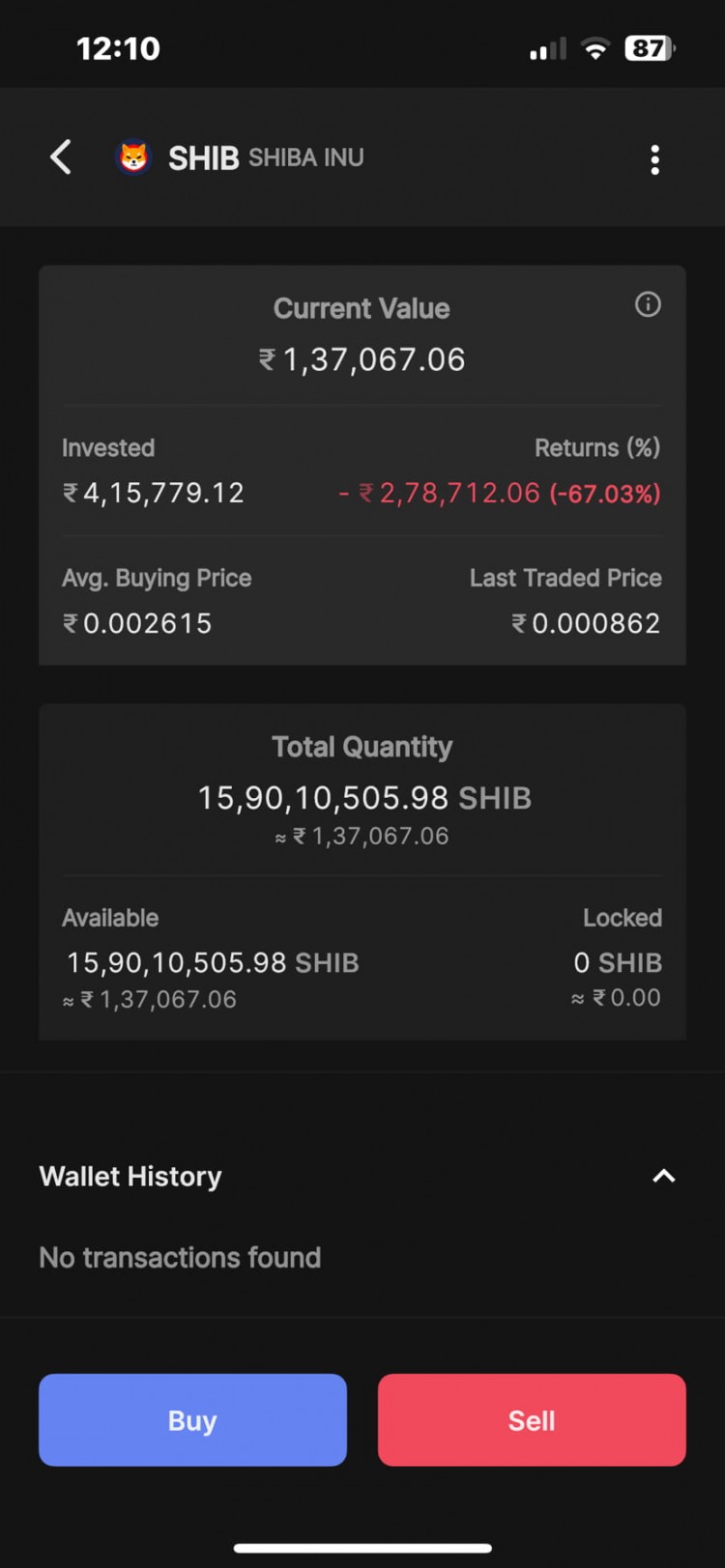Screen dimensions: 725x1568
Task: Tap the Shiba Inu coin logo
Action: pyautogui.click(x=133, y=157)
